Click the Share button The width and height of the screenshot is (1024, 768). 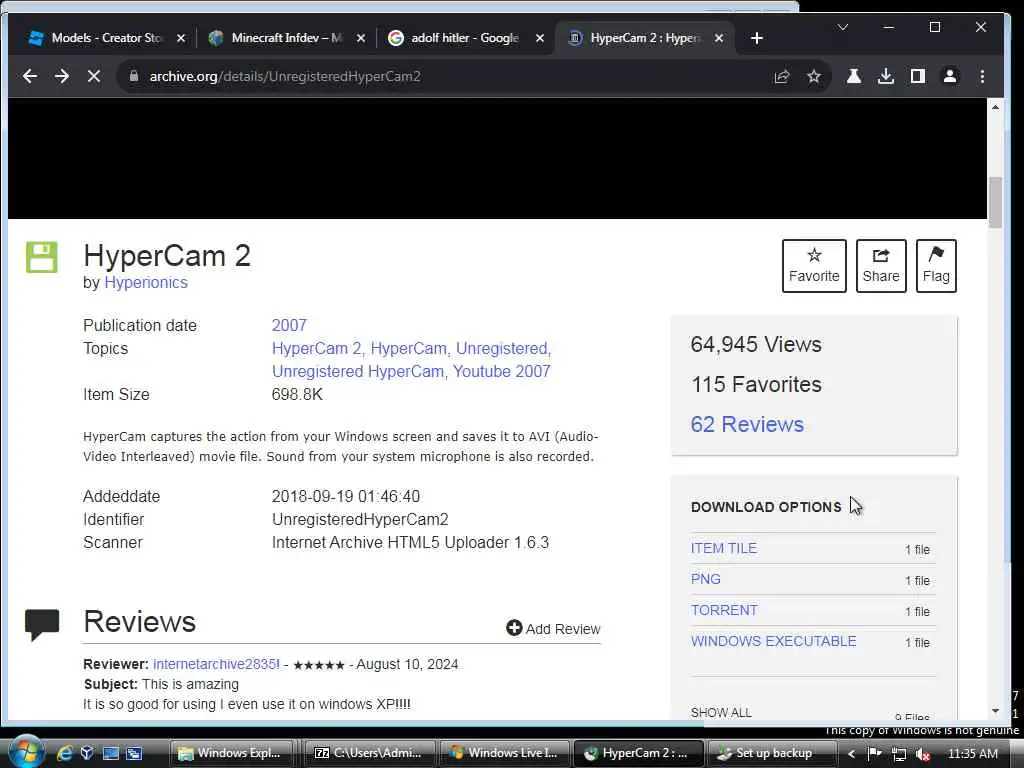pos(881,266)
